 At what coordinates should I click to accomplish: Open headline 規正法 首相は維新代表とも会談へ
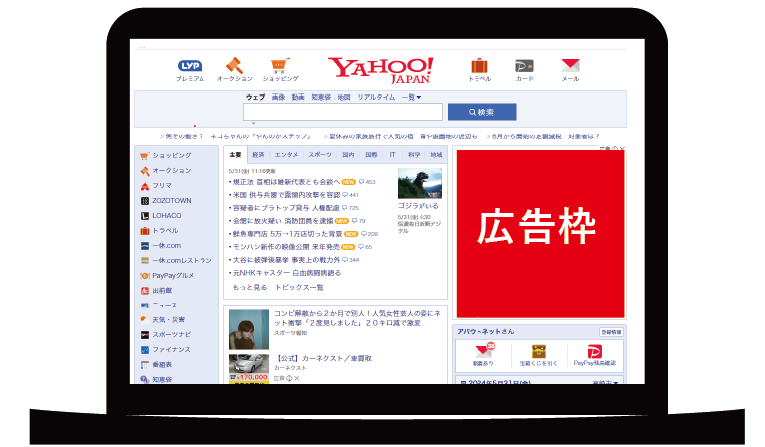[x=286, y=182]
